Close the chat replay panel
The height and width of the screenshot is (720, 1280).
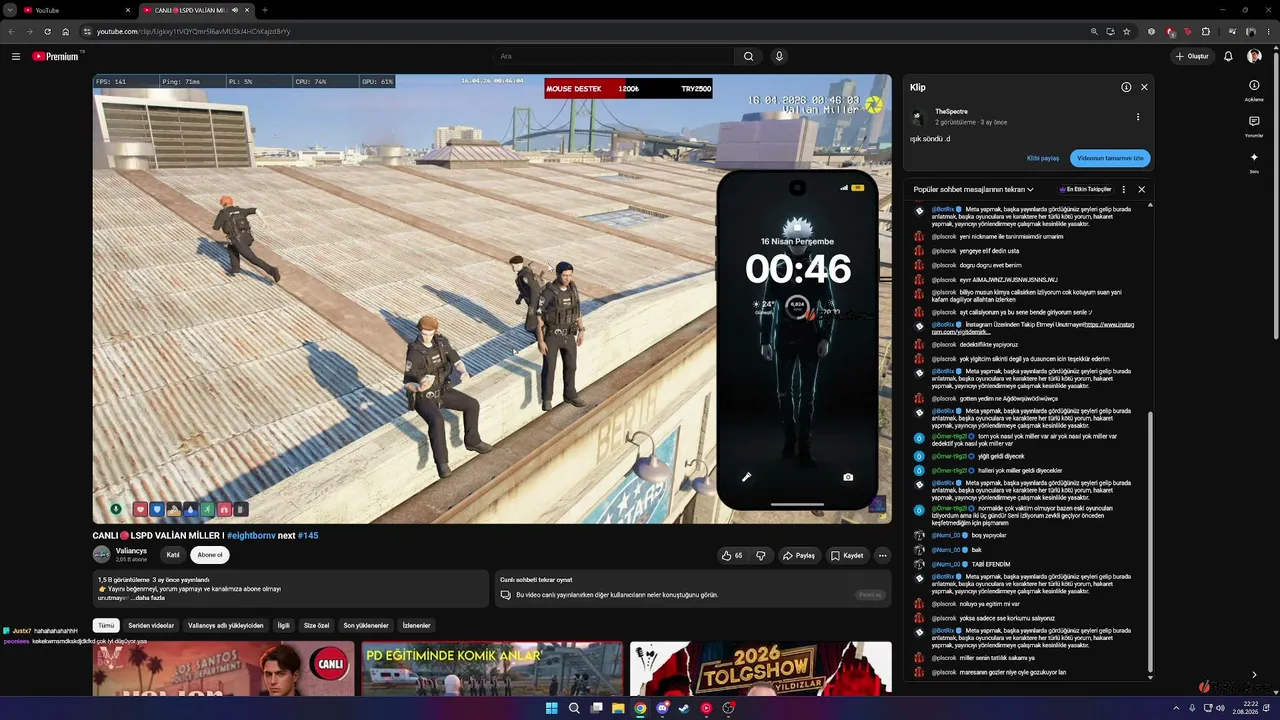click(x=1141, y=189)
